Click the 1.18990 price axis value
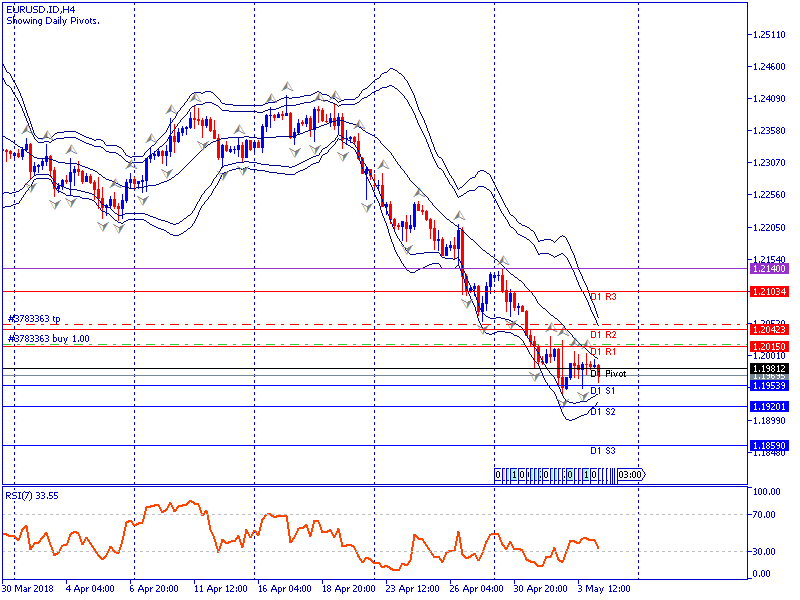This screenshot has height=600, width=800. (x=769, y=420)
